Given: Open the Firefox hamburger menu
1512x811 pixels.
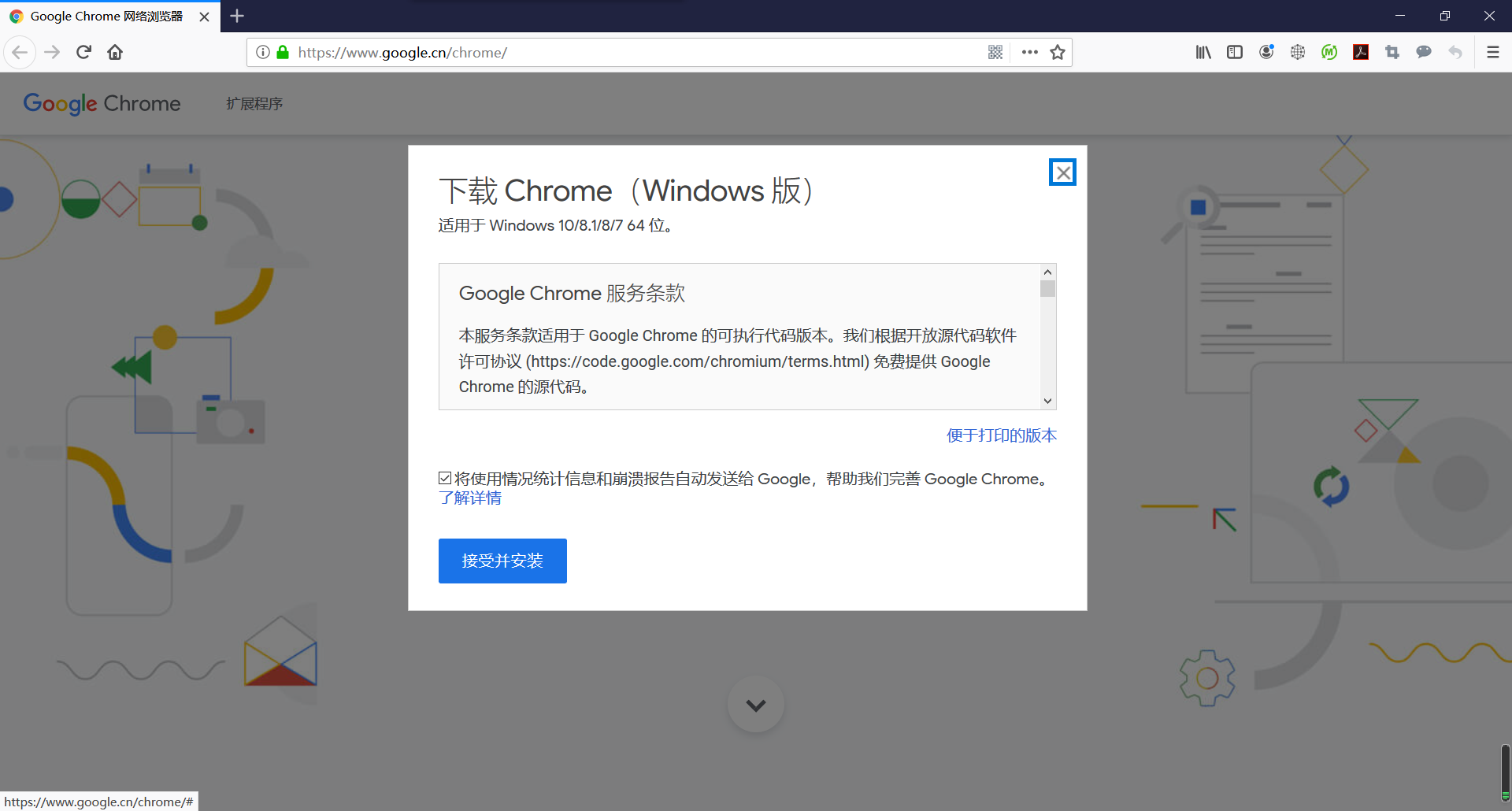Looking at the screenshot, I should (x=1492, y=52).
